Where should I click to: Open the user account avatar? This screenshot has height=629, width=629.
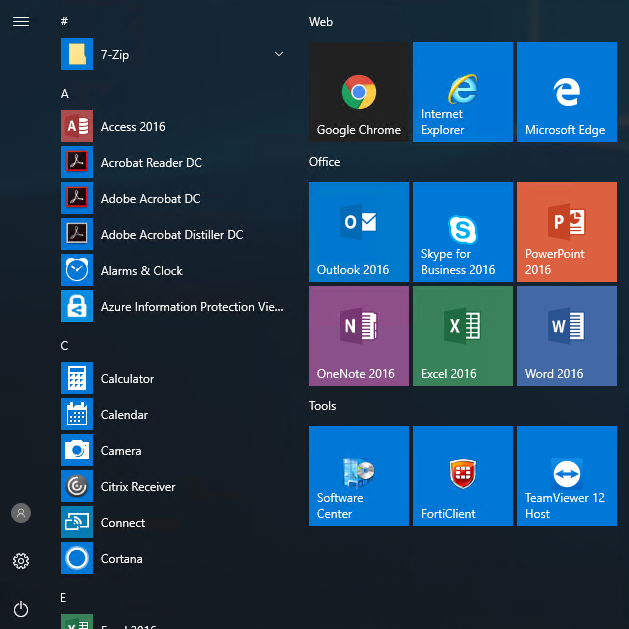[x=21, y=513]
